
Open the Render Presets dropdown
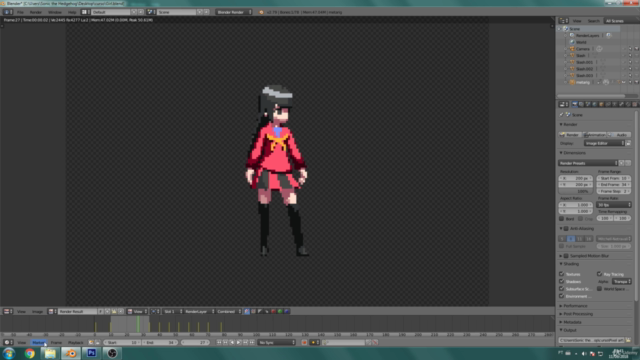tap(588, 163)
